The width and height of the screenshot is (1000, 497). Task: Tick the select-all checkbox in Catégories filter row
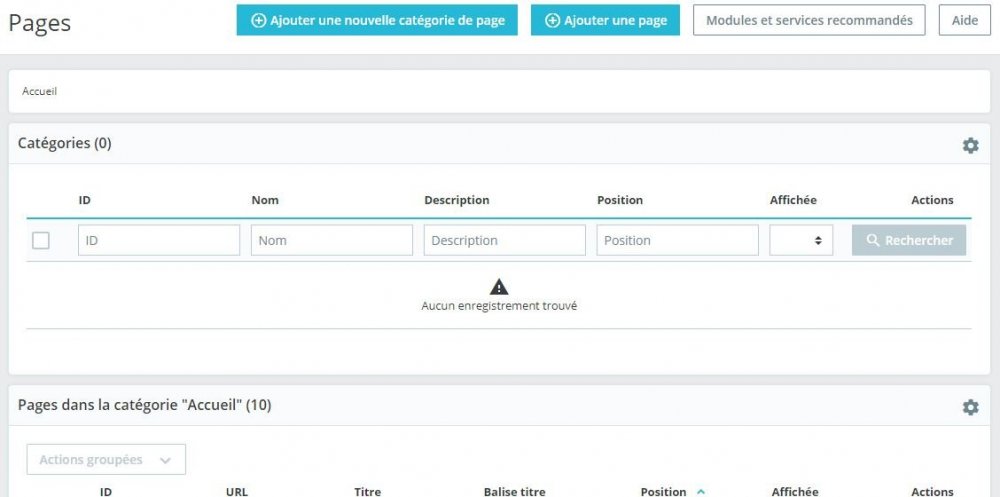[x=41, y=240]
